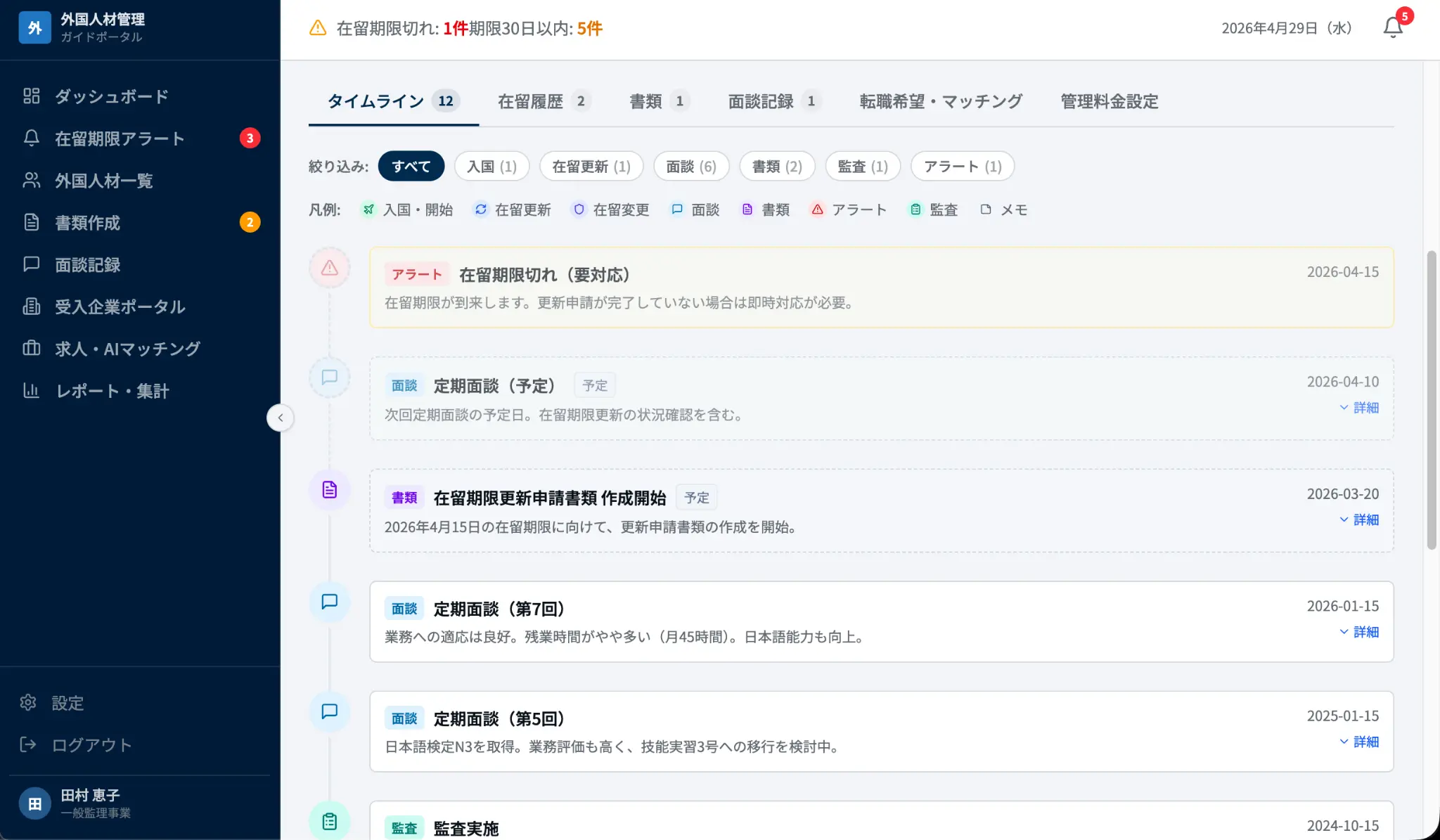Click the 田 user avatar
Image resolution: width=1440 pixels, height=840 pixels.
[x=34, y=803]
